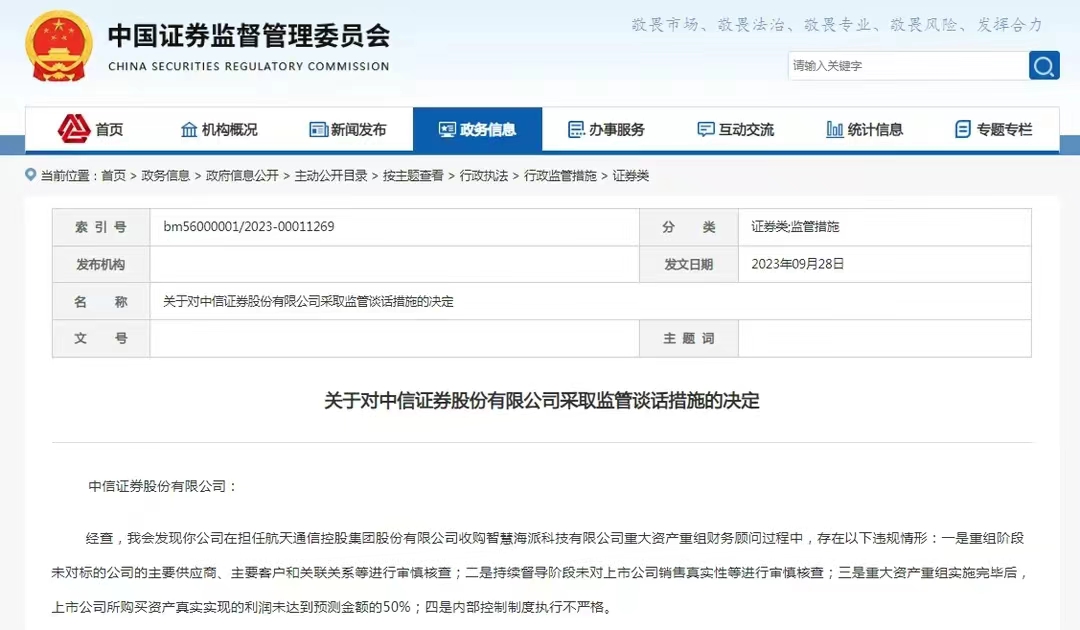The height and width of the screenshot is (630, 1080).
Task: Click the building icon beside 机构概况
Action: pyautogui.click(x=187, y=128)
